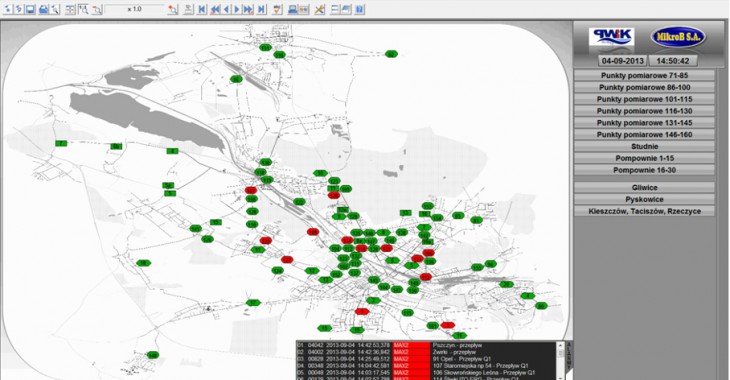This screenshot has height=380, width=730.
Task: Click the blue double-left rewind arrows
Action: tap(215, 9)
